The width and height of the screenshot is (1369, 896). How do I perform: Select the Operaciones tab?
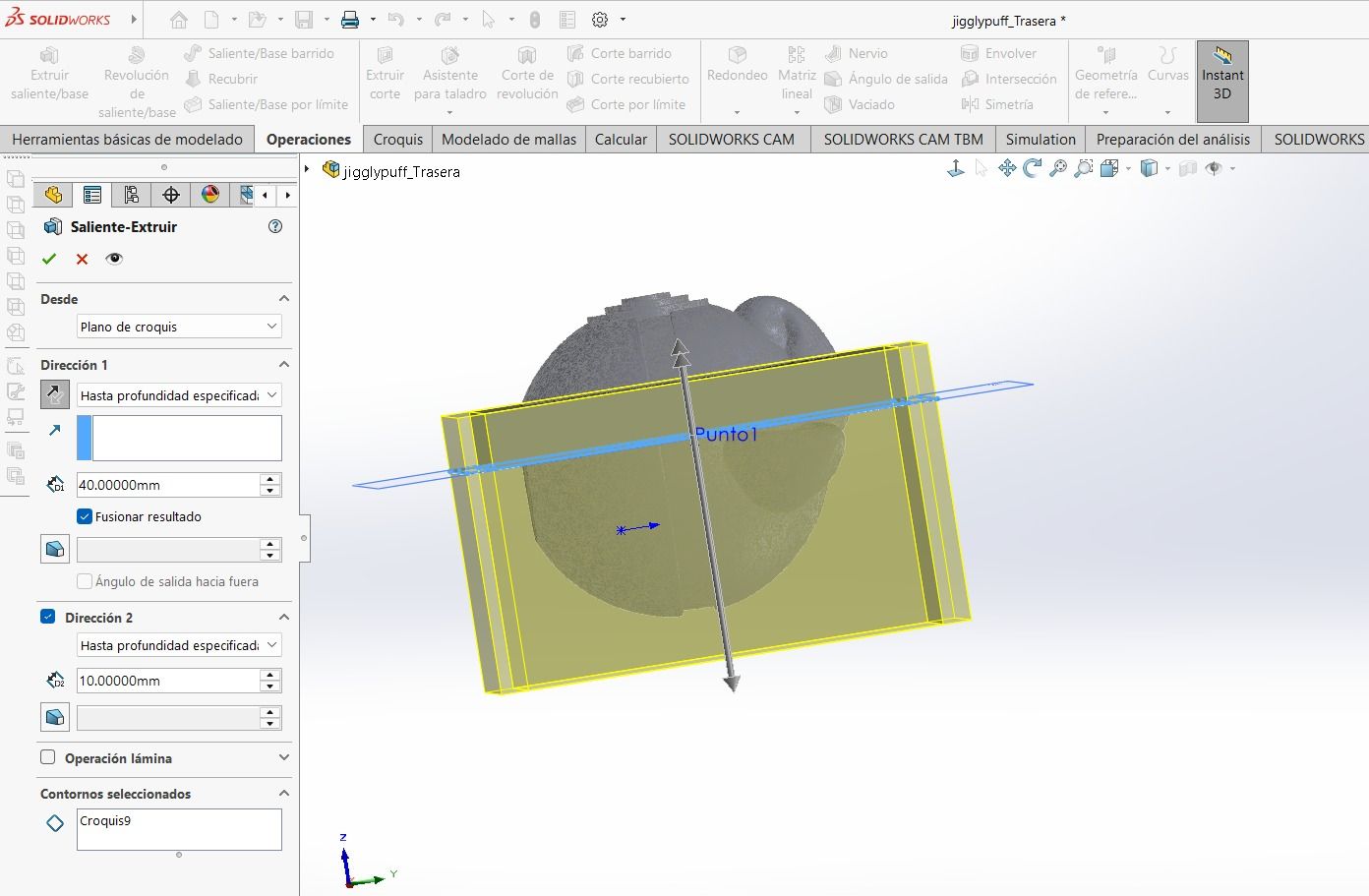(x=309, y=139)
